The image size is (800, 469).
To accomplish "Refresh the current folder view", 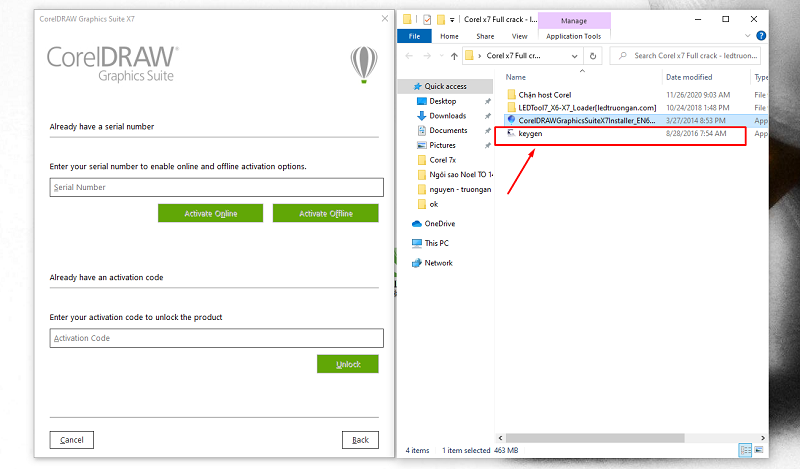I will click(593, 56).
